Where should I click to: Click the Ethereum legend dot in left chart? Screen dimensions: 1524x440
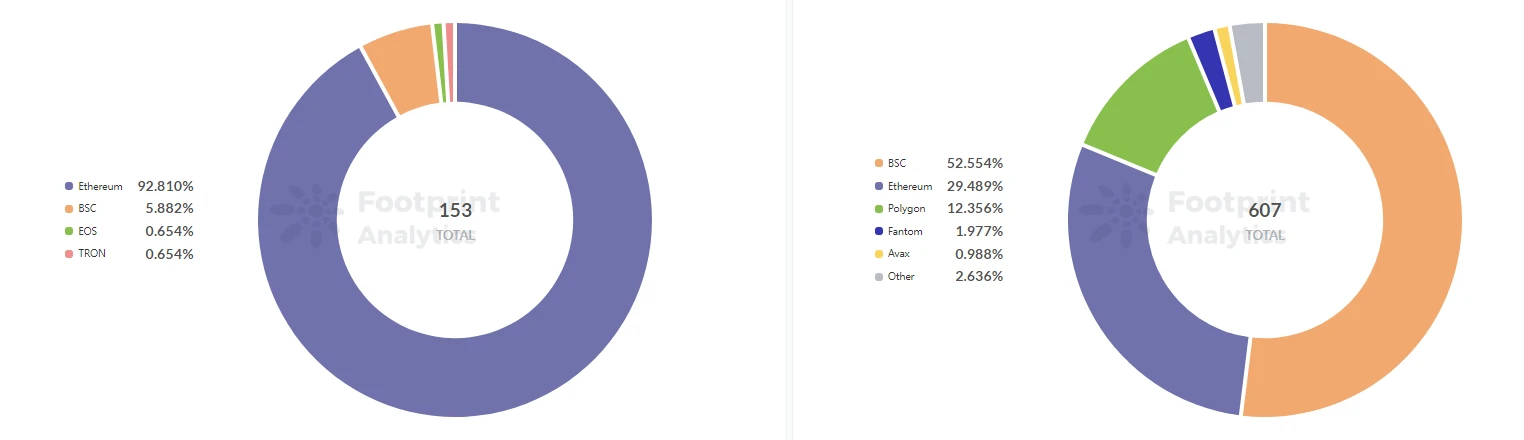(69, 186)
